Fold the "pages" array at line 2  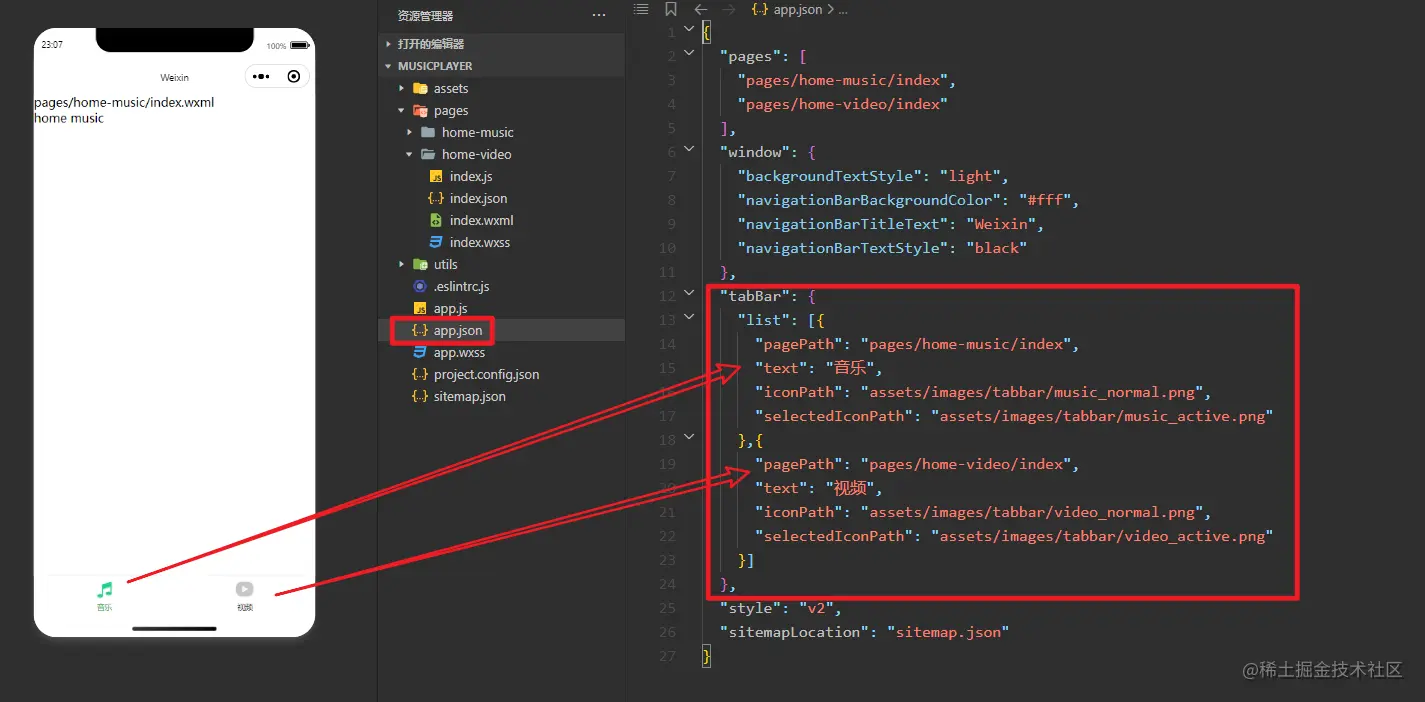688,52
